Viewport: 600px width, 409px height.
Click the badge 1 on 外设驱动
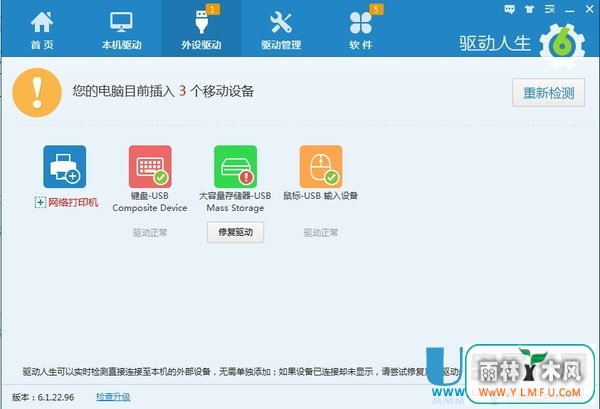pyautogui.click(x=213, y=10)
